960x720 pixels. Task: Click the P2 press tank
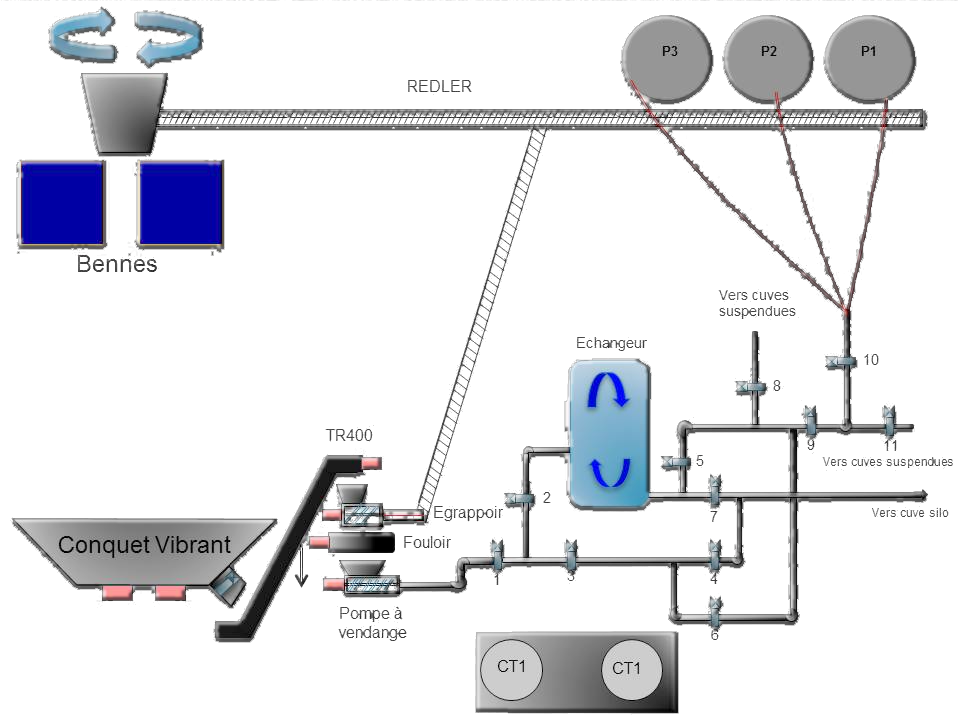click(x=768, y=59)
